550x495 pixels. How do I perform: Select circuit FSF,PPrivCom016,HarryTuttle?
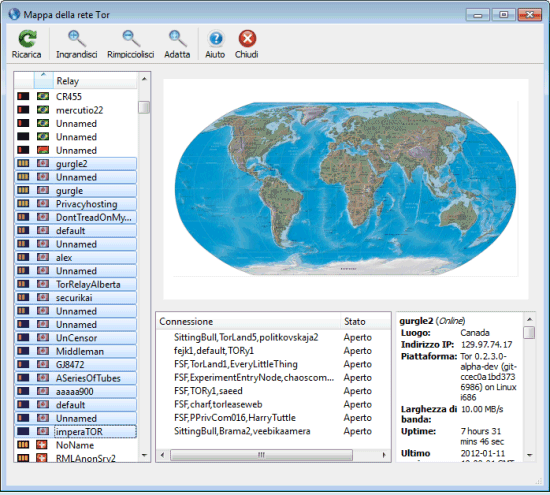tap(273, 417)
